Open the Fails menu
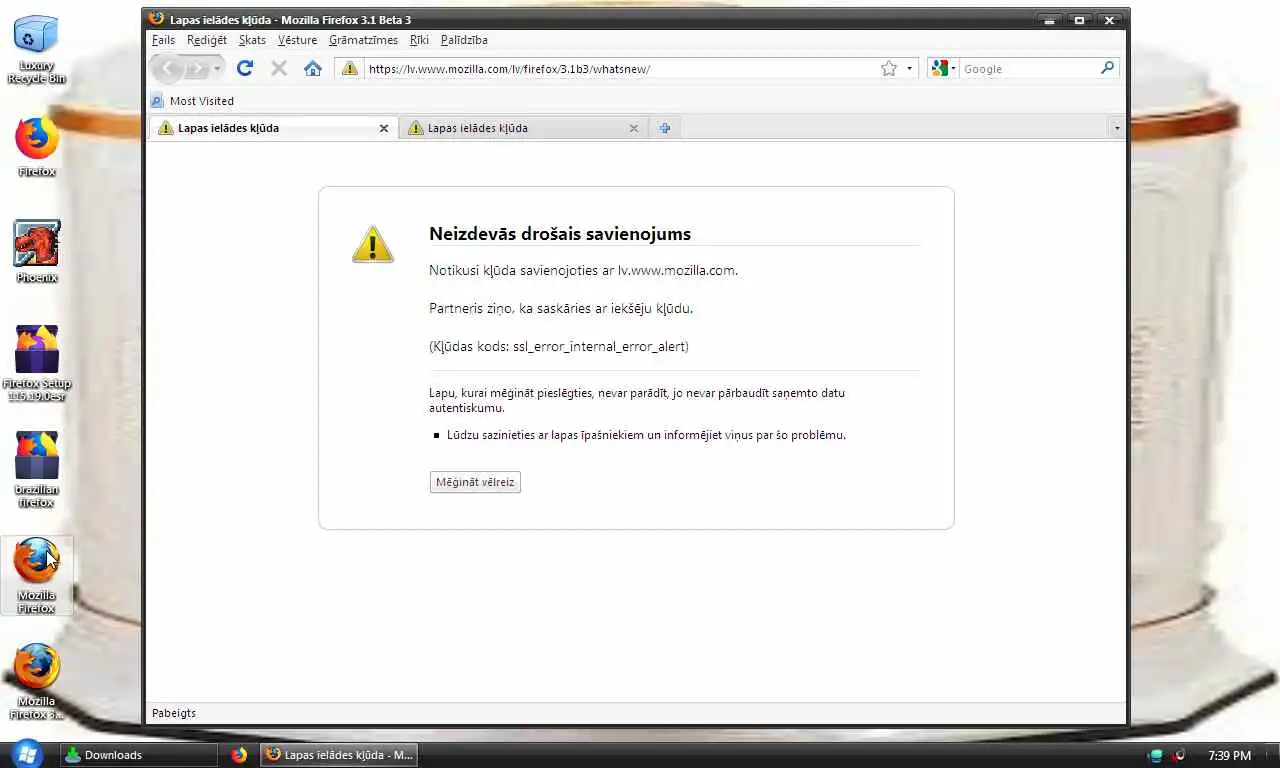1280x768 pixels. (x=163, y=40)
